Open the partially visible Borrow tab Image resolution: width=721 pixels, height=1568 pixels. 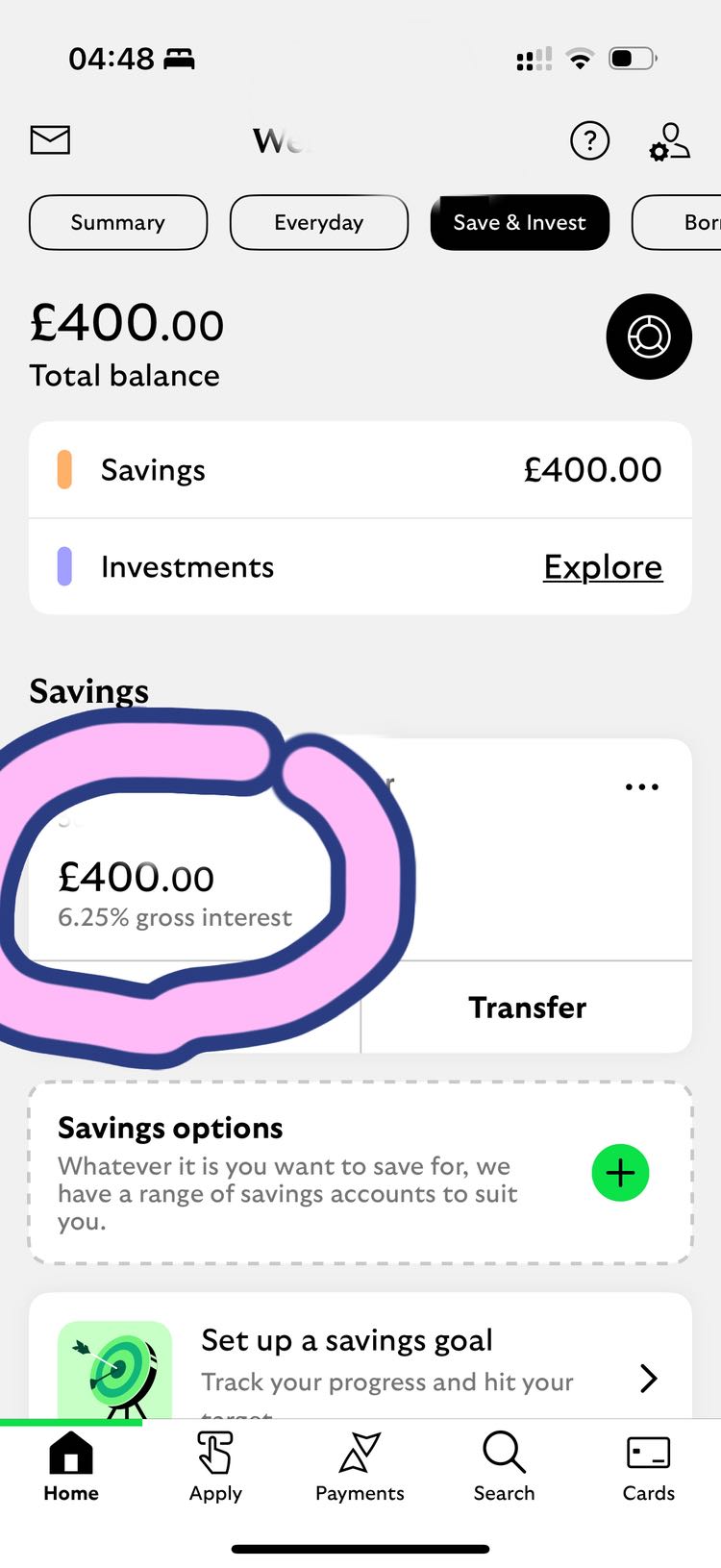tap(677, 222)
